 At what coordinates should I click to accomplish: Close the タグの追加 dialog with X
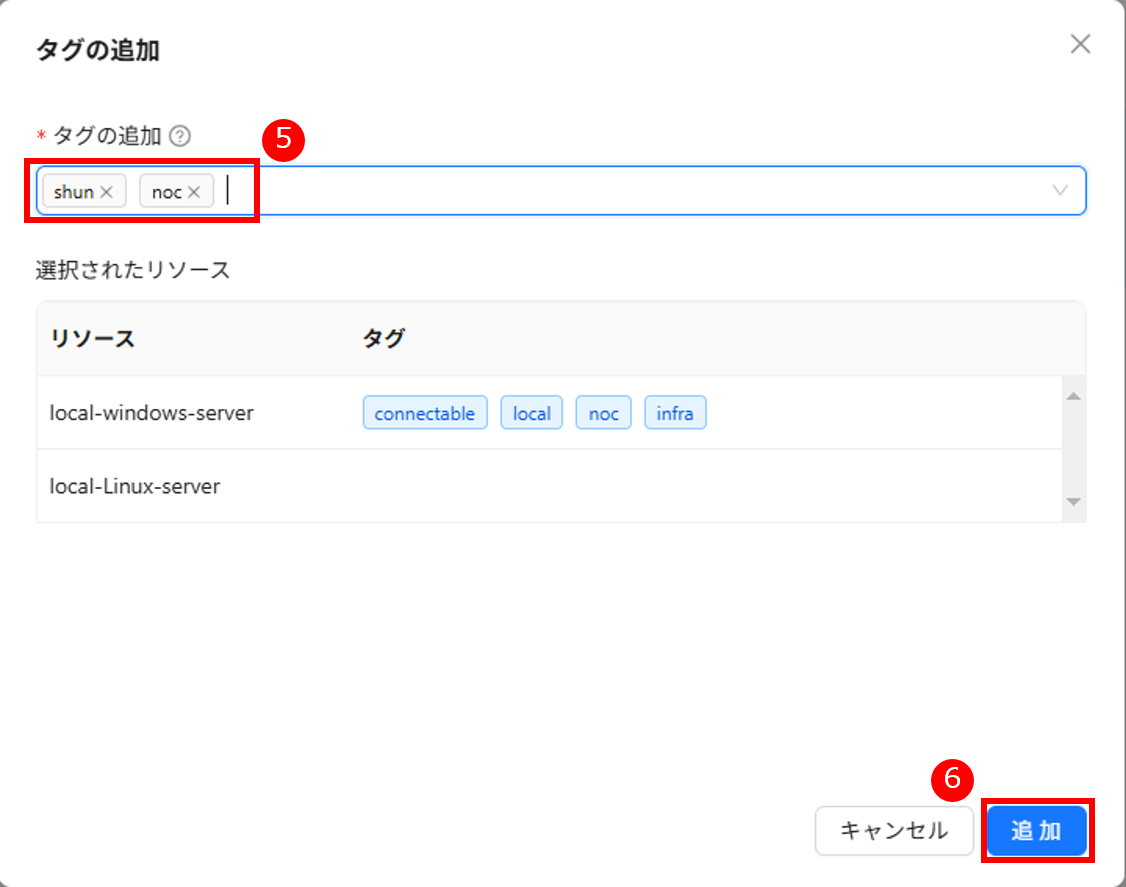(1080, 44)
